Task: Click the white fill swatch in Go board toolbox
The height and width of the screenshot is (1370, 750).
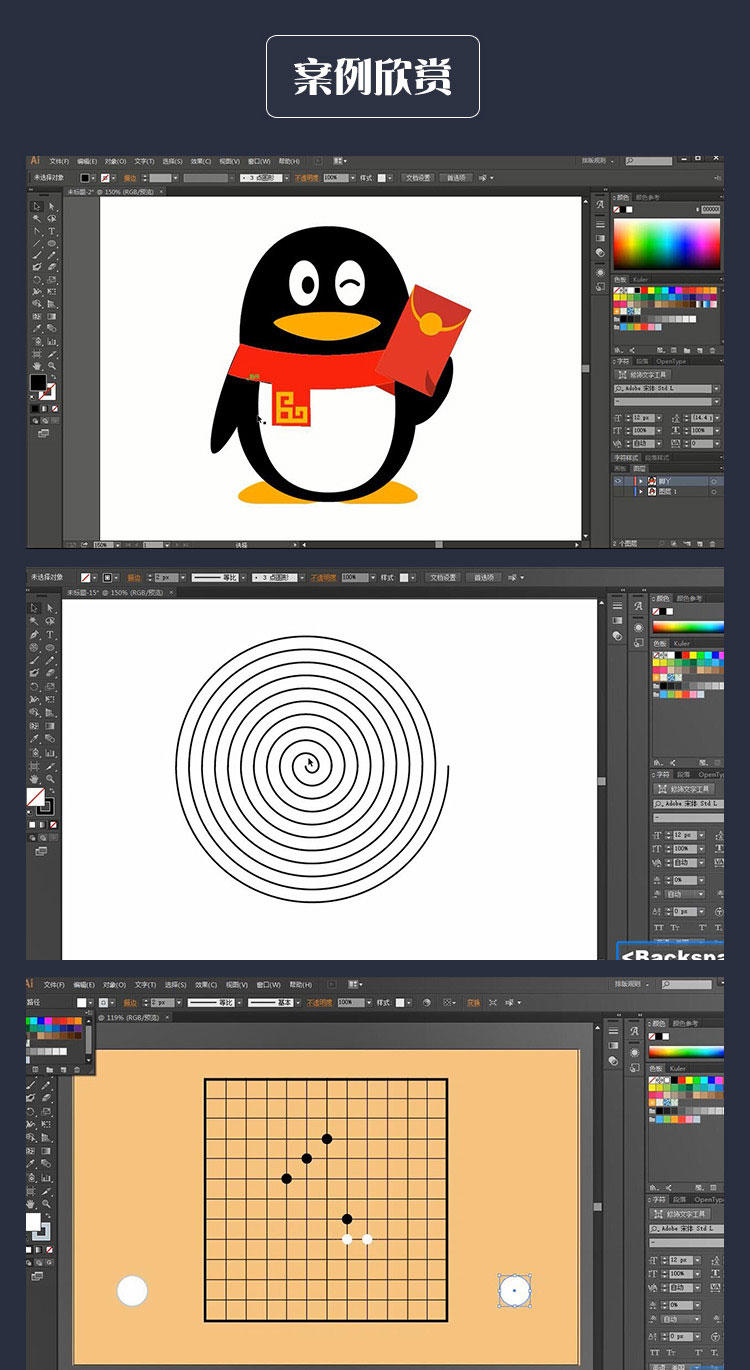Action: [x=33, y=1222]
